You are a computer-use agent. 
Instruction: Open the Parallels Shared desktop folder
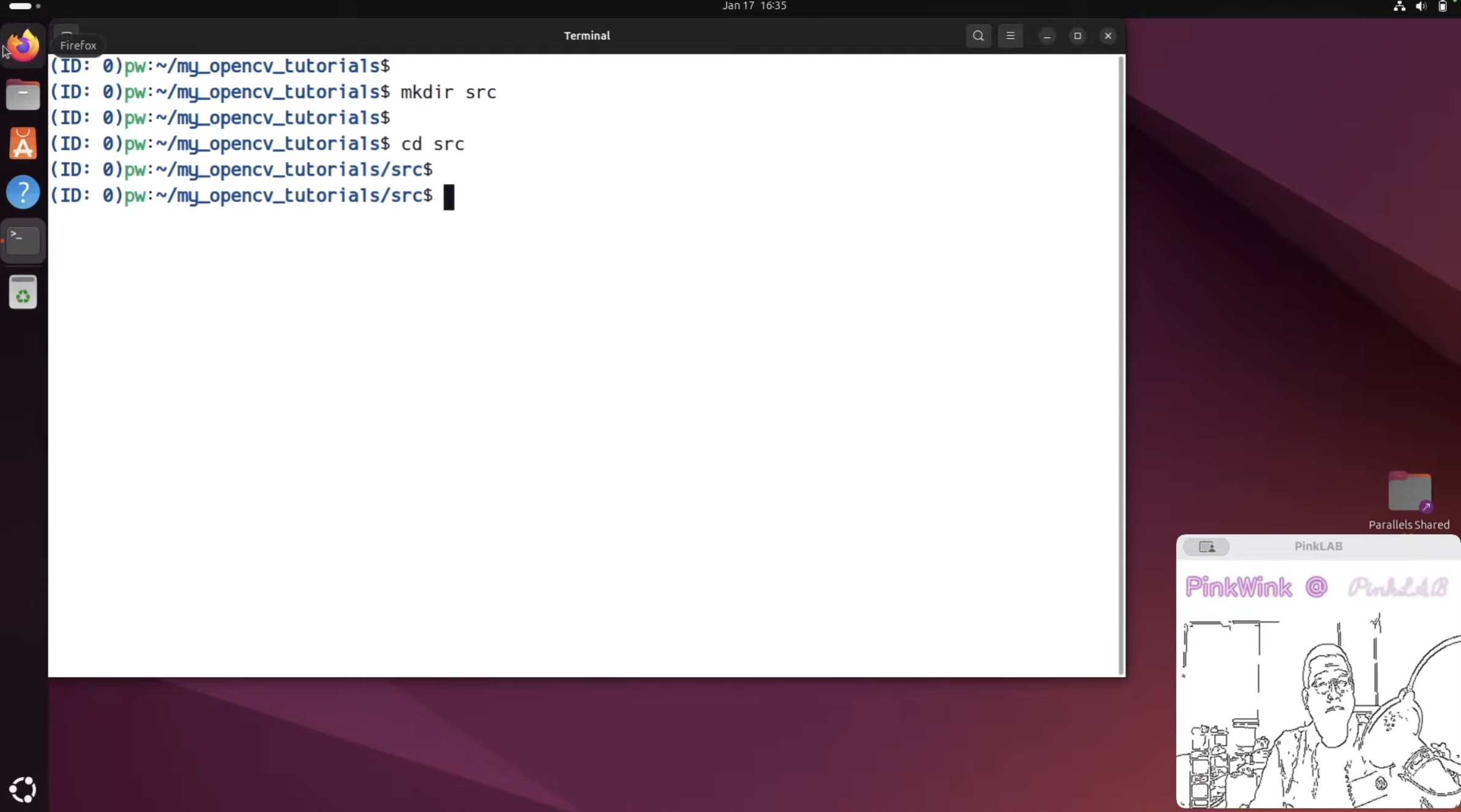click(1409, 492)
